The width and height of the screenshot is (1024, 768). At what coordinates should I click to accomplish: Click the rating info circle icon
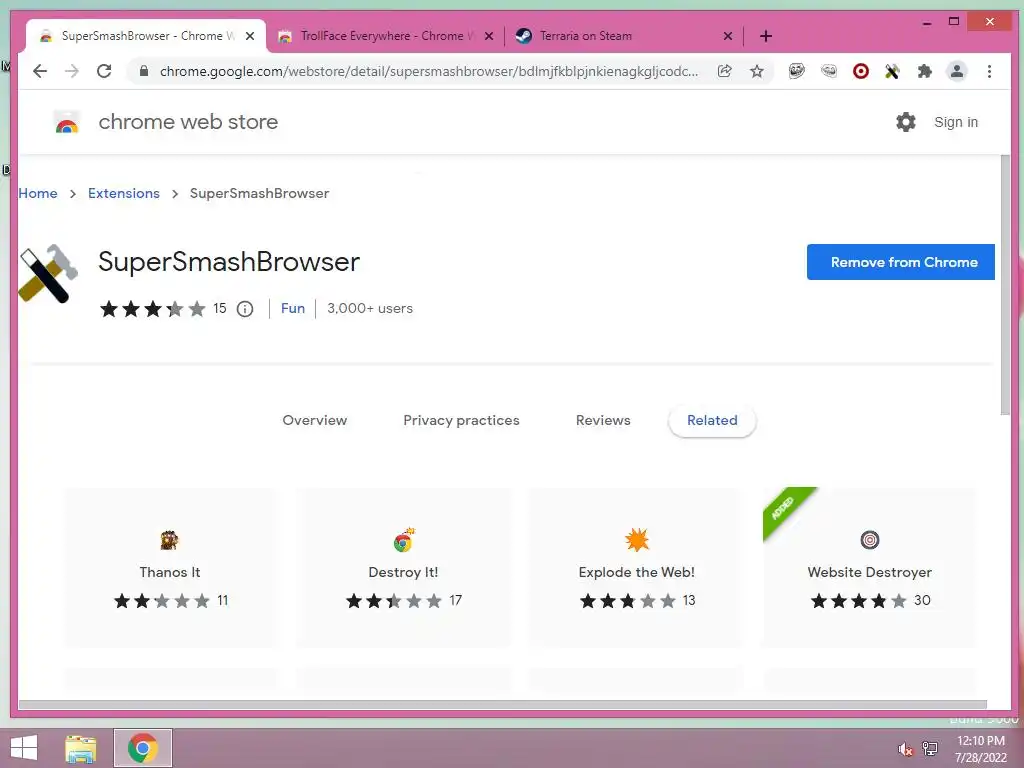(x=245, y=309)
